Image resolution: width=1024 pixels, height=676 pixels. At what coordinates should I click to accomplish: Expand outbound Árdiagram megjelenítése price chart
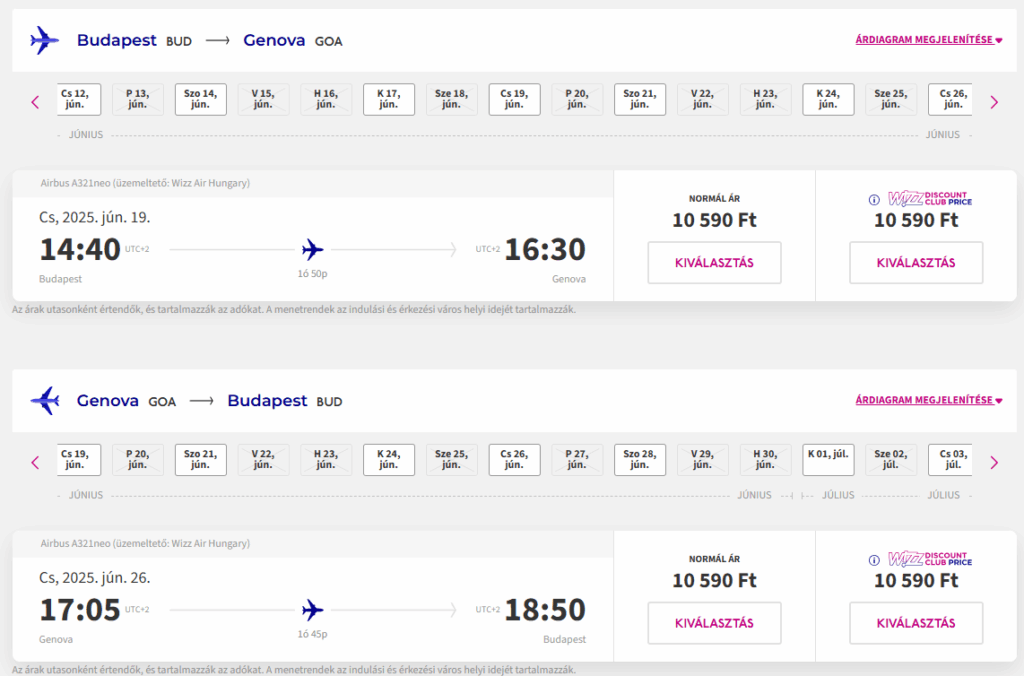[x=929, y=40]
